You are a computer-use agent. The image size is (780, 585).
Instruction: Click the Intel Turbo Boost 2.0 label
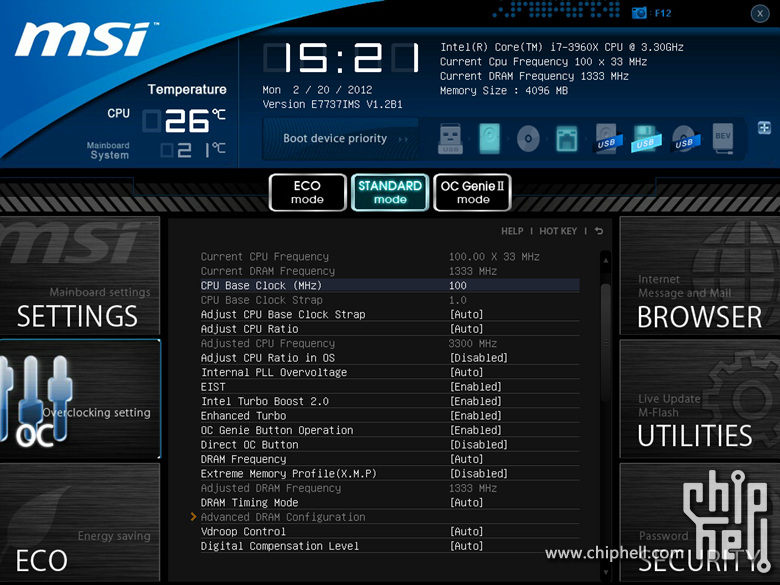[x=265, y=401]
